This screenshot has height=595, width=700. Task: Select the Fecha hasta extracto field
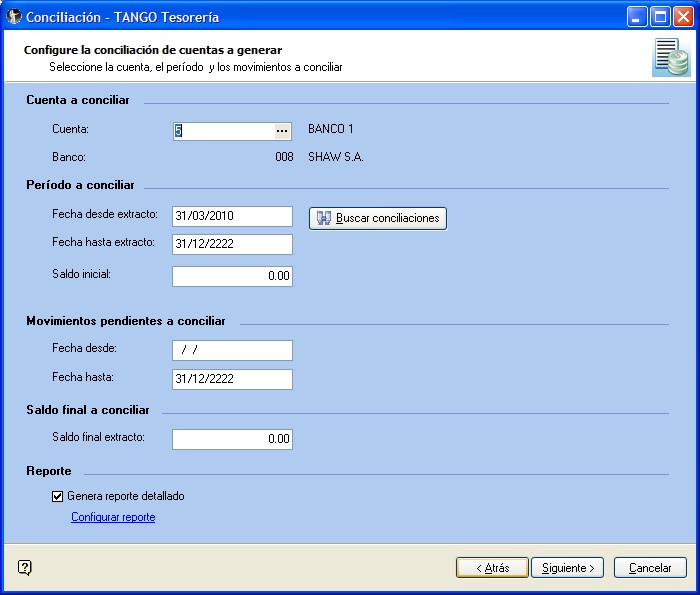(232, 244)
